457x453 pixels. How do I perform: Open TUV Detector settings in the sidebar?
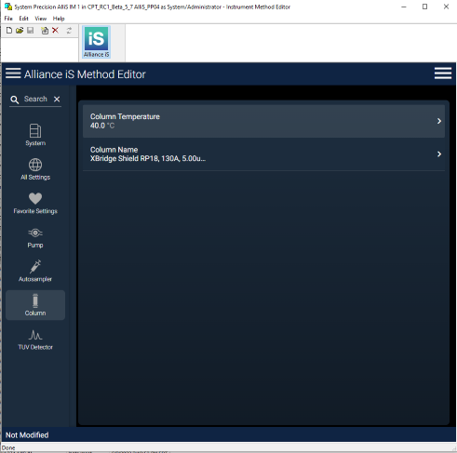pos(35,340)
